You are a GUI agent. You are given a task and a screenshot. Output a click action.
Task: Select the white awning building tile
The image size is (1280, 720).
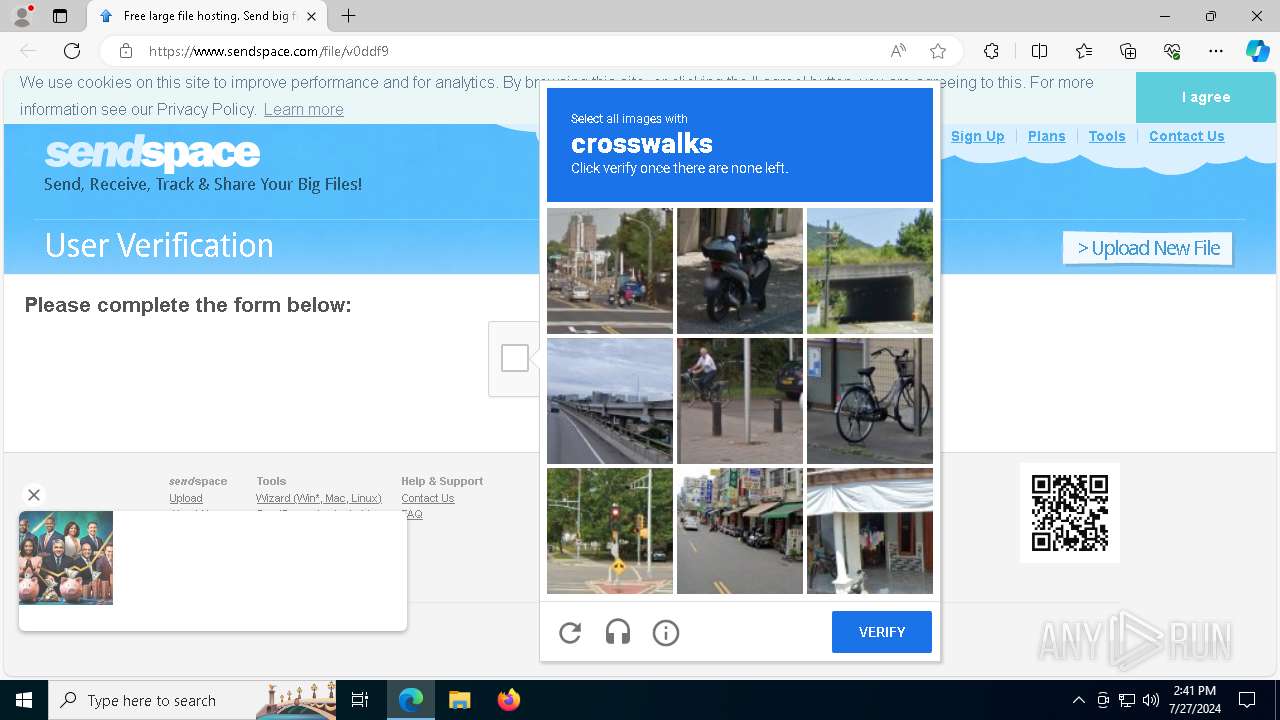(870, 531)
